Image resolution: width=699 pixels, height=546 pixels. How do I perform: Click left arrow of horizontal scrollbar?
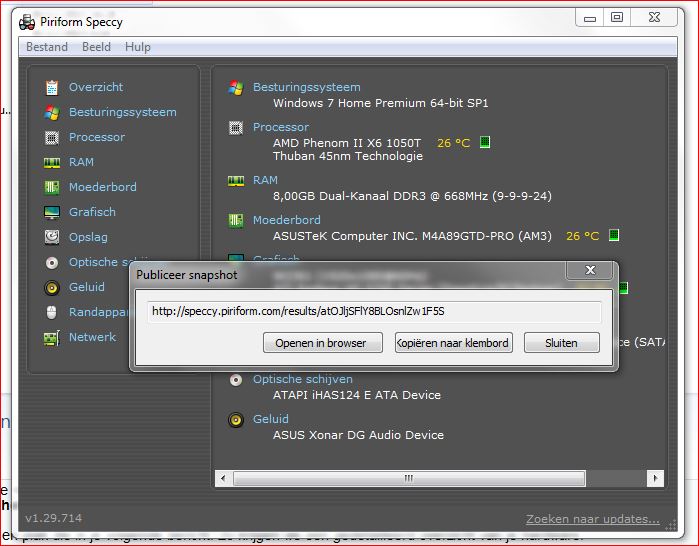(x=223, y=479)
